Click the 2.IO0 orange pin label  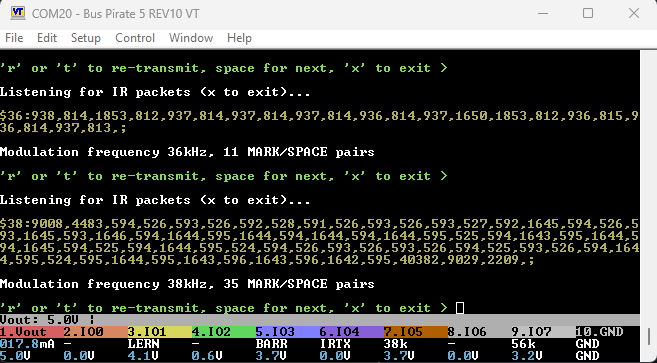pos(96,332)
